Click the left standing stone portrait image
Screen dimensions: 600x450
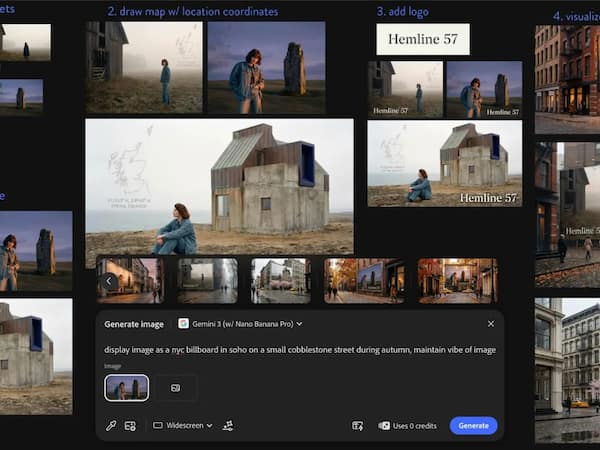tap(36, 251)
